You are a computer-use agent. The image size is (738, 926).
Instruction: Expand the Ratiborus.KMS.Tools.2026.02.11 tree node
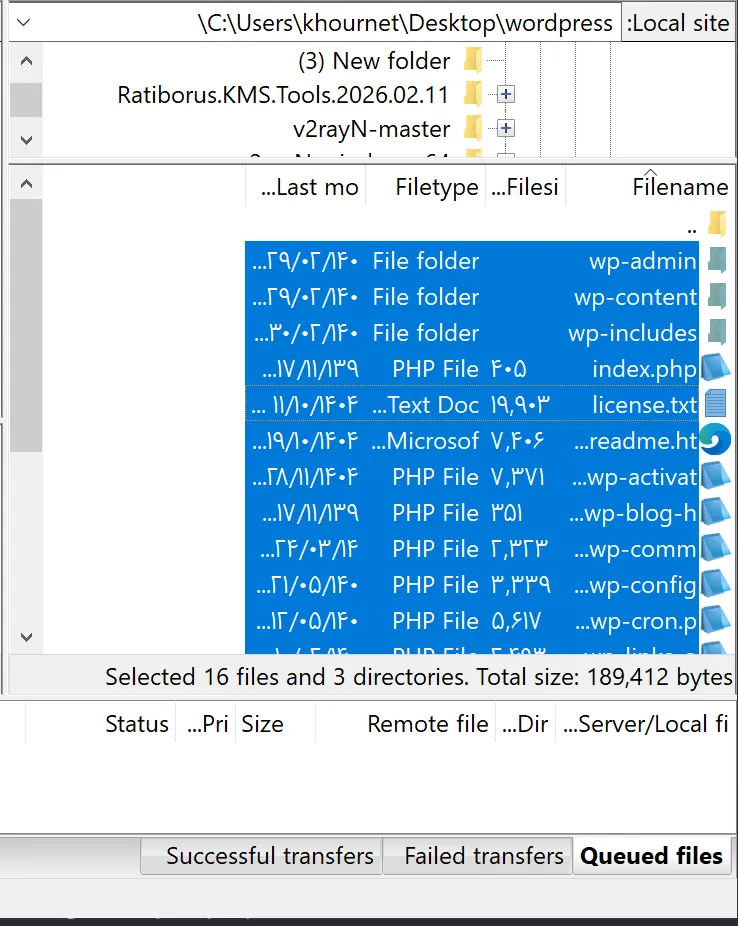coord(505,94)
